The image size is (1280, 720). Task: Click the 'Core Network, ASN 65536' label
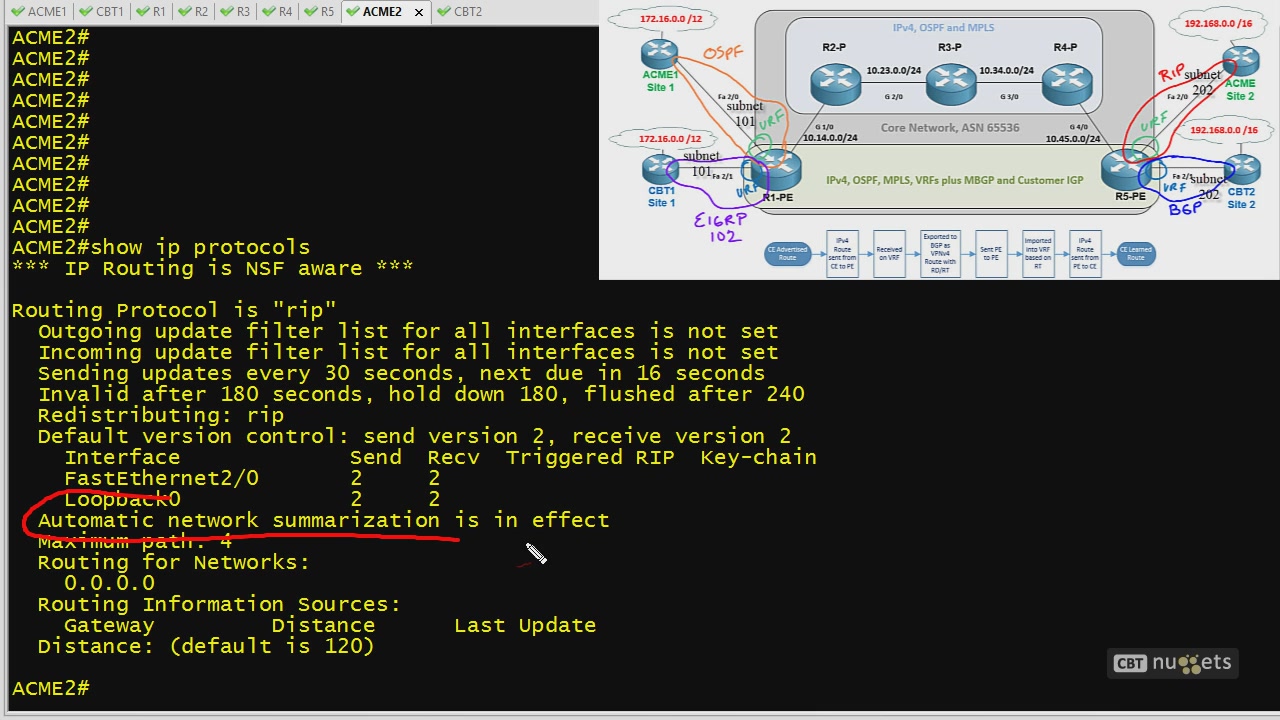(949, 128)
